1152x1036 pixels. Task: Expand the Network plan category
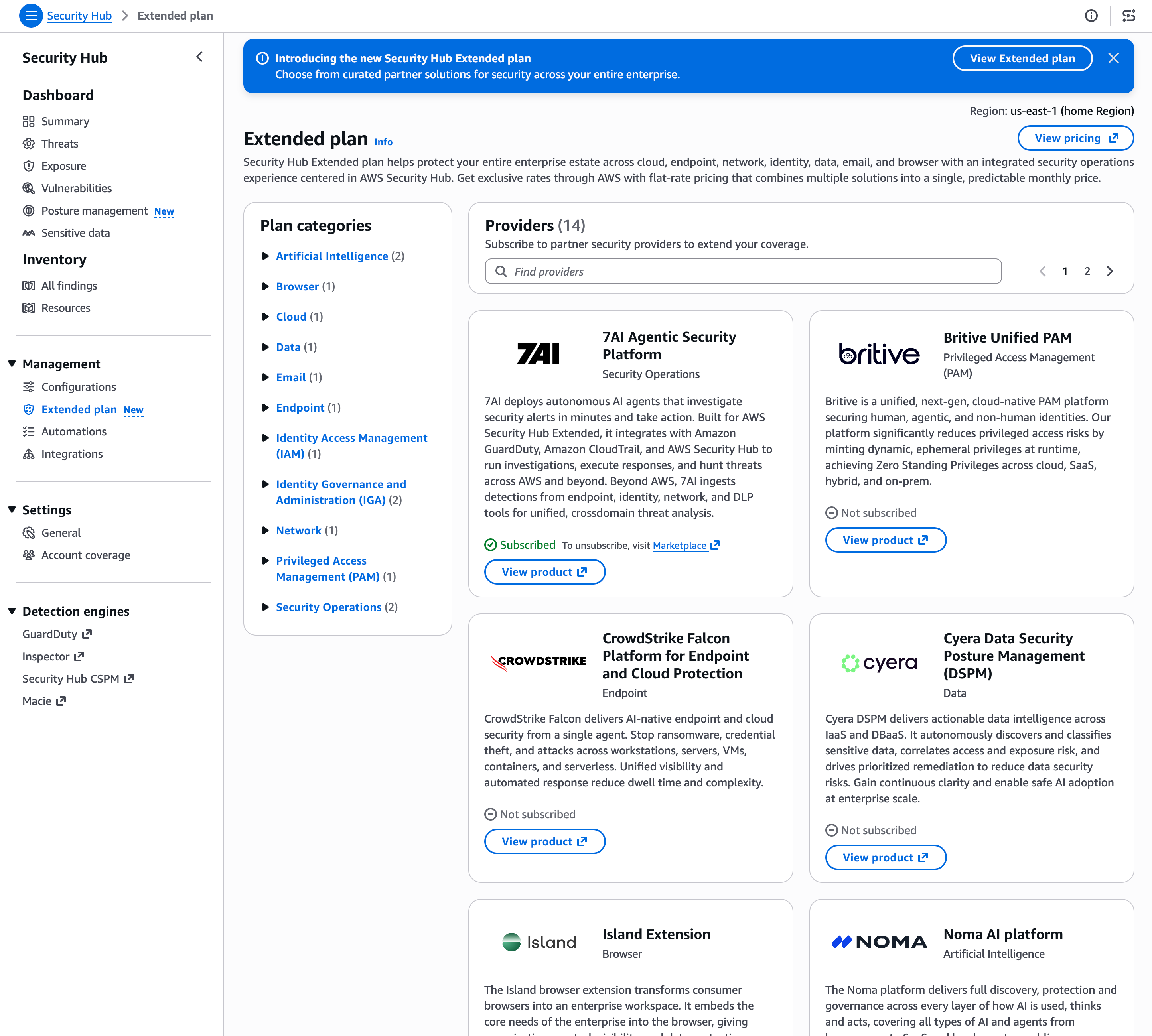265,530
